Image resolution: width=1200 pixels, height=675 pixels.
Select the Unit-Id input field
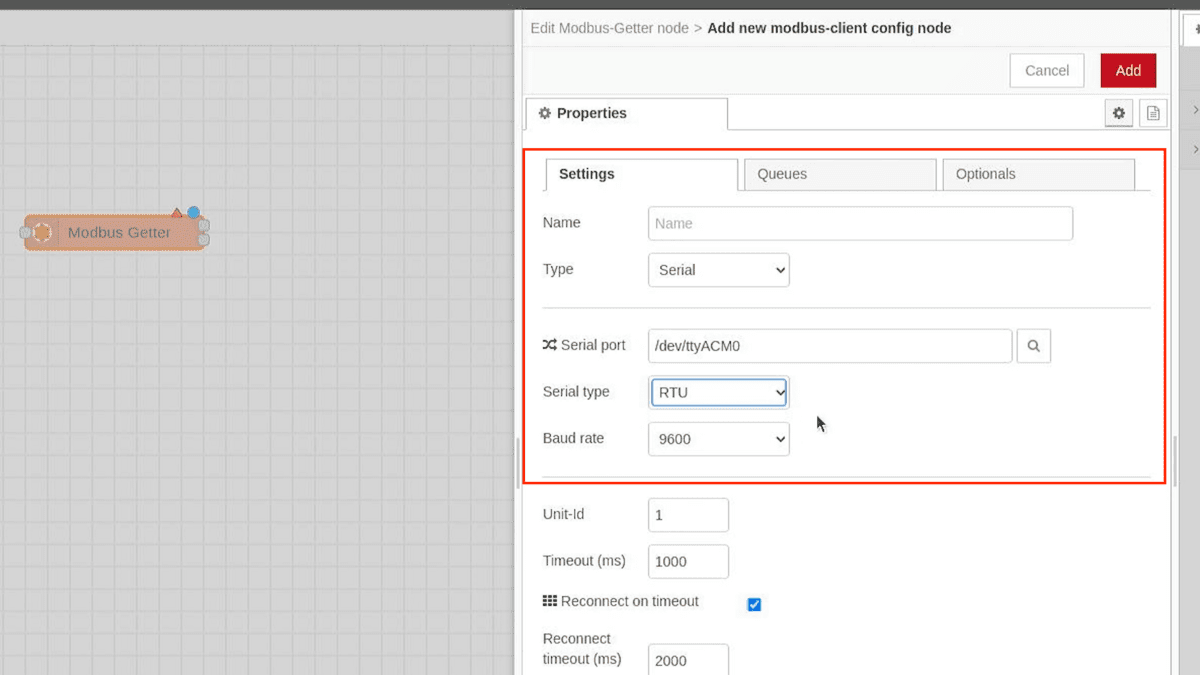688,515
